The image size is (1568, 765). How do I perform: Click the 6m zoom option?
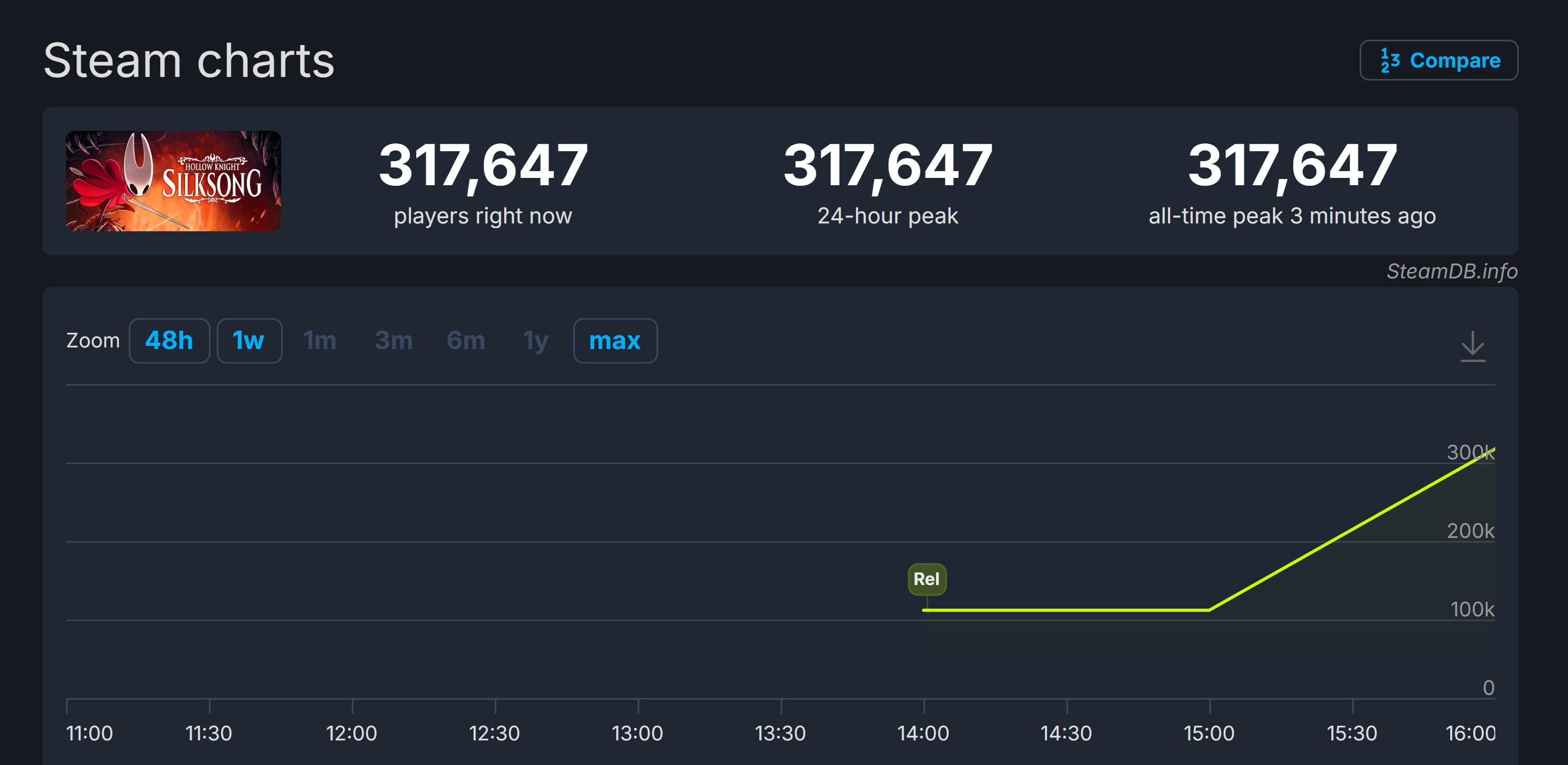[465, 341]
